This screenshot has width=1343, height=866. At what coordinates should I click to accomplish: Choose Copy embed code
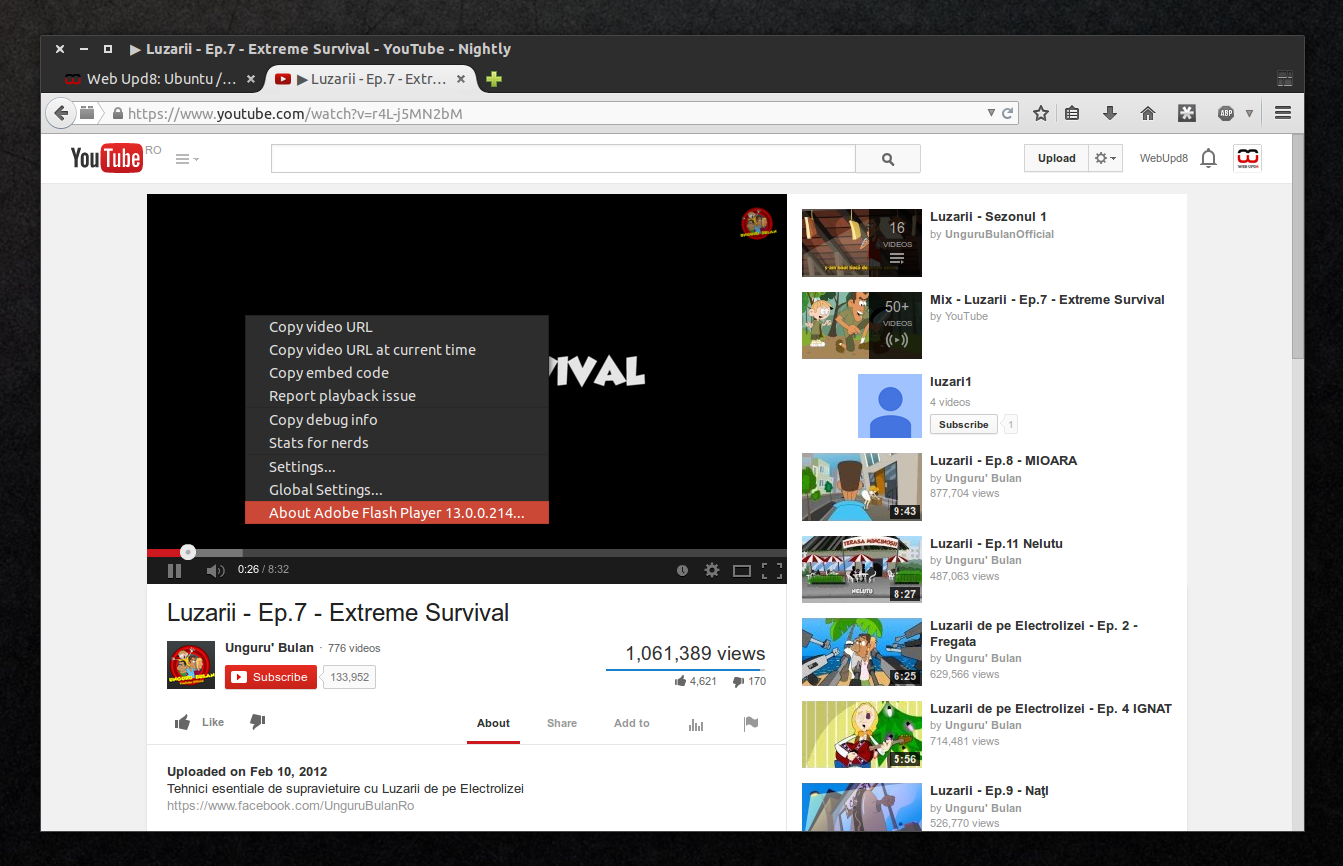coord(397,373)
